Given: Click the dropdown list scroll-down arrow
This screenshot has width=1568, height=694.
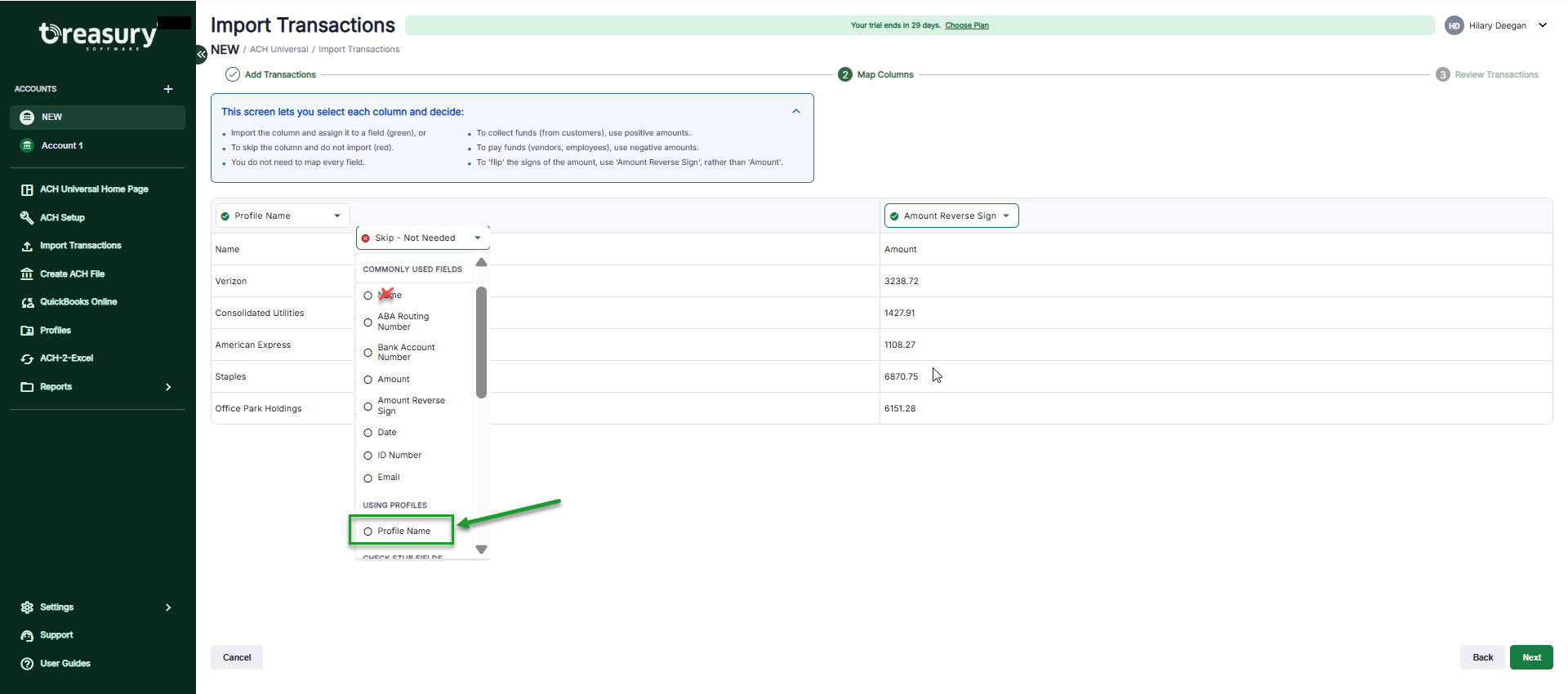Looking at the screenshot, I should tap(481, 549).
